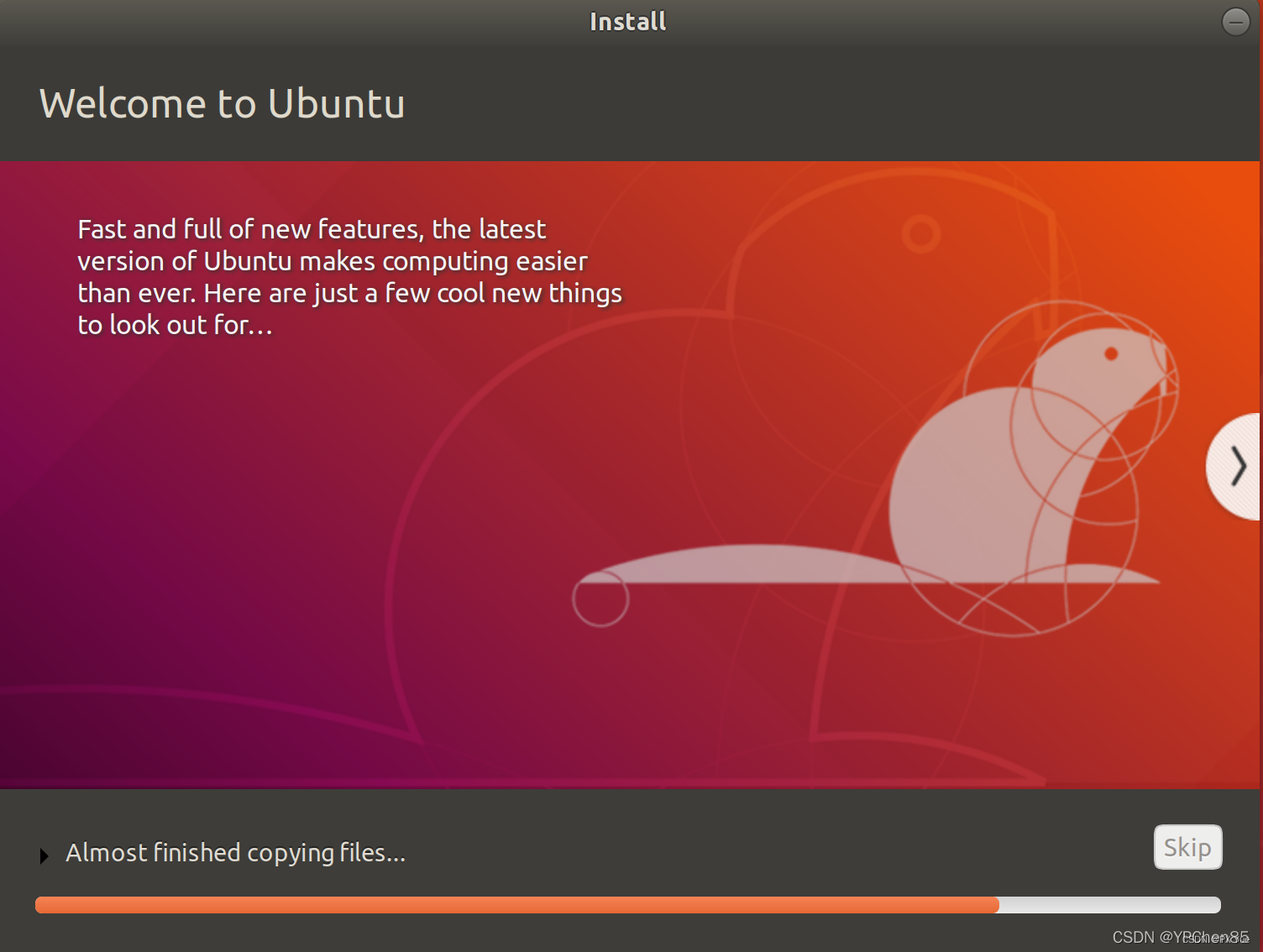Advance to the next slideshow slide
The image size is (1263, 952).
pos(1234,467)
